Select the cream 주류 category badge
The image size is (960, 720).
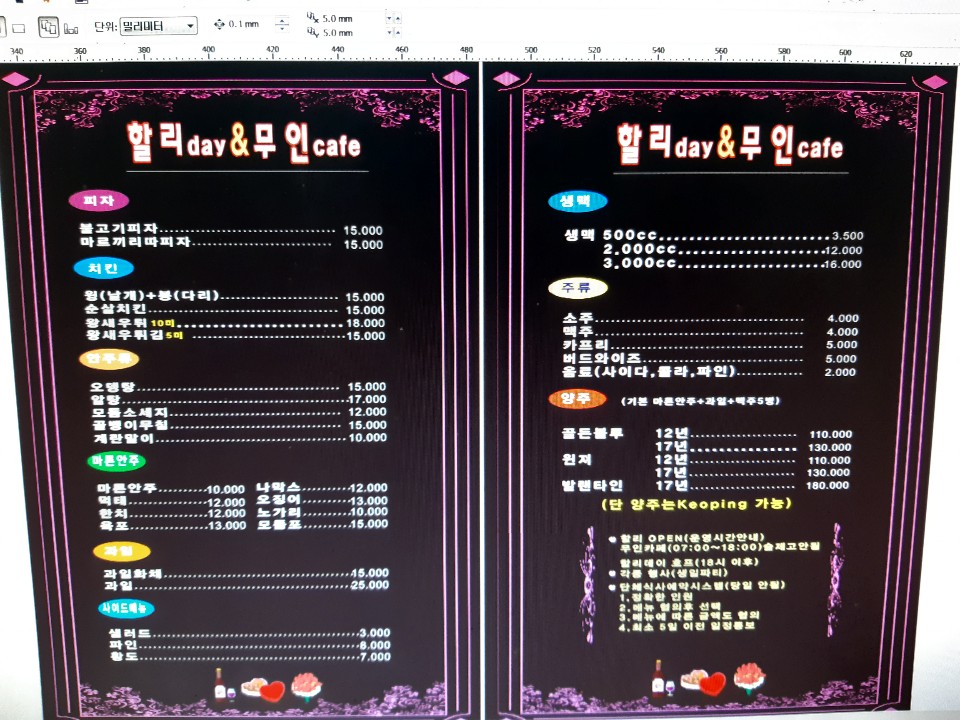(577, 288)
